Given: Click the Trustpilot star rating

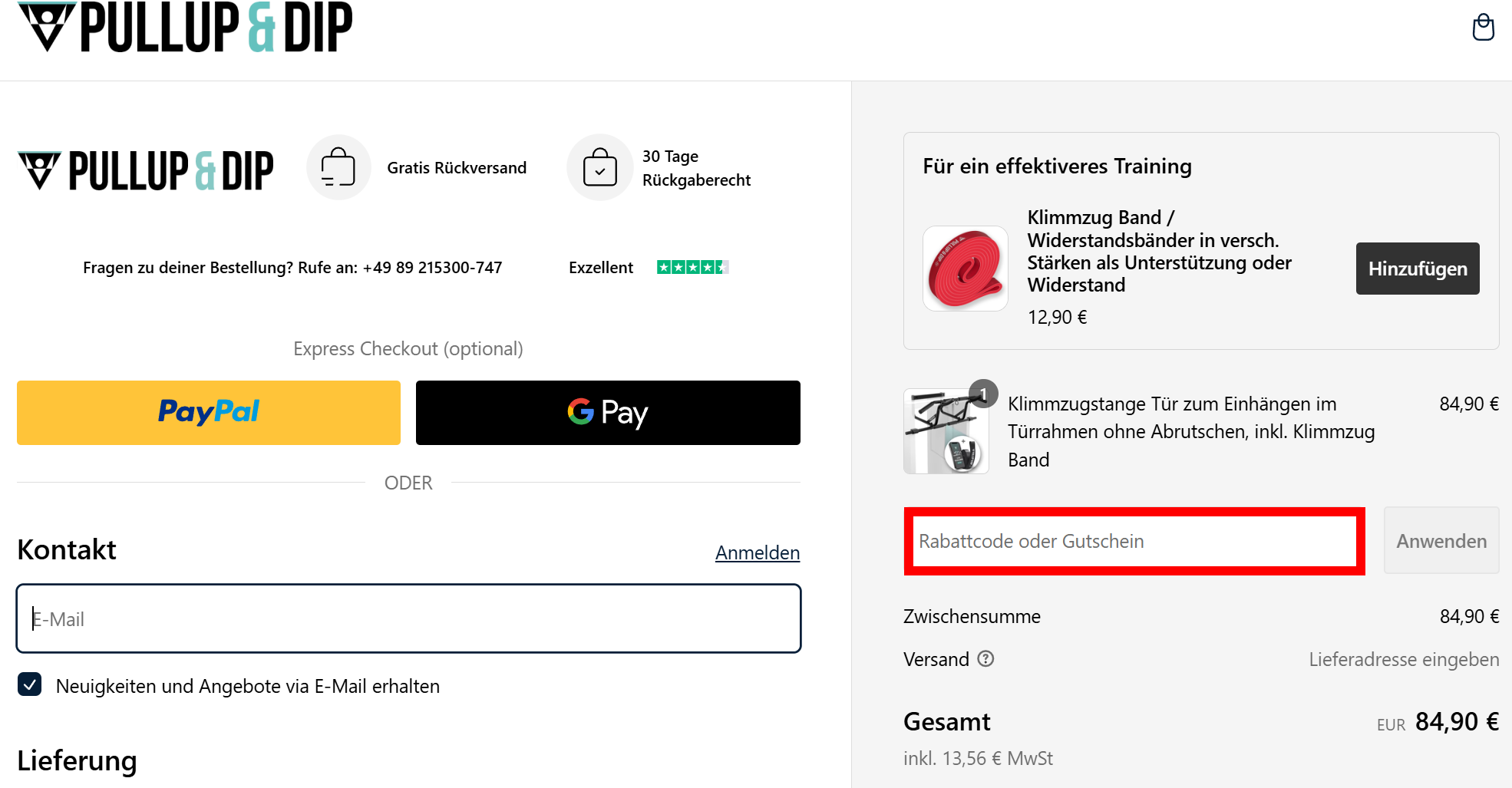Looking at the screenshot, I should tap(692, 267).
